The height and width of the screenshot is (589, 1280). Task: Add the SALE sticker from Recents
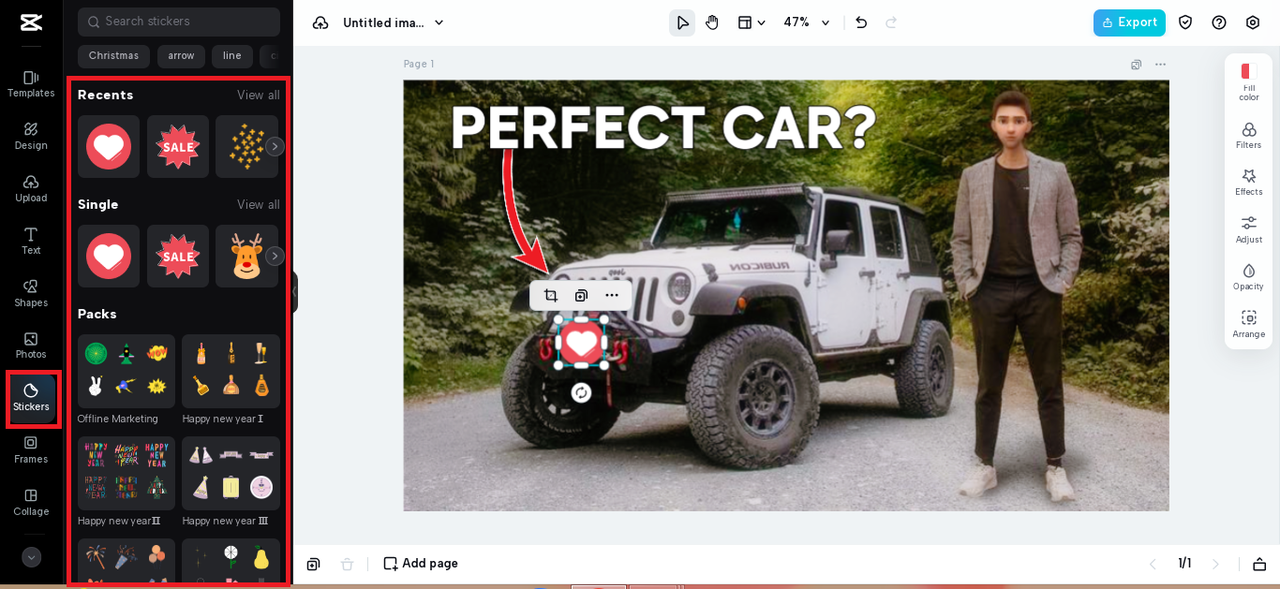pyautogui.click(x=178, y=147)
